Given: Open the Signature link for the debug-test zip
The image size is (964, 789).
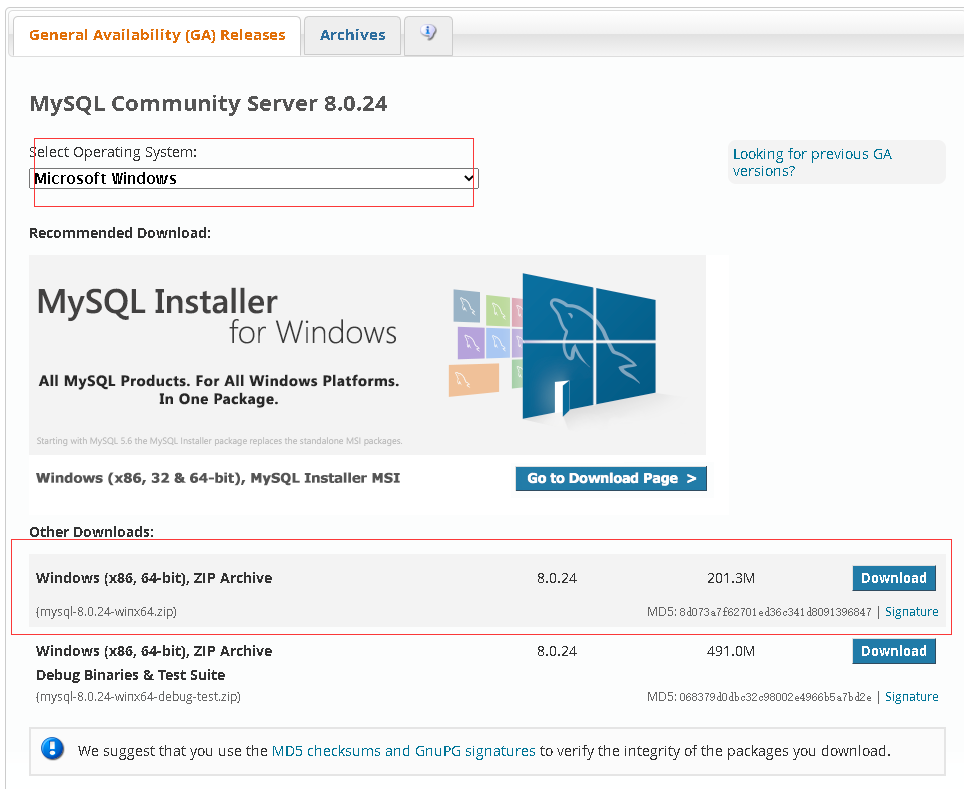Looking at the screenshot, I should click(x=912, y=697).
